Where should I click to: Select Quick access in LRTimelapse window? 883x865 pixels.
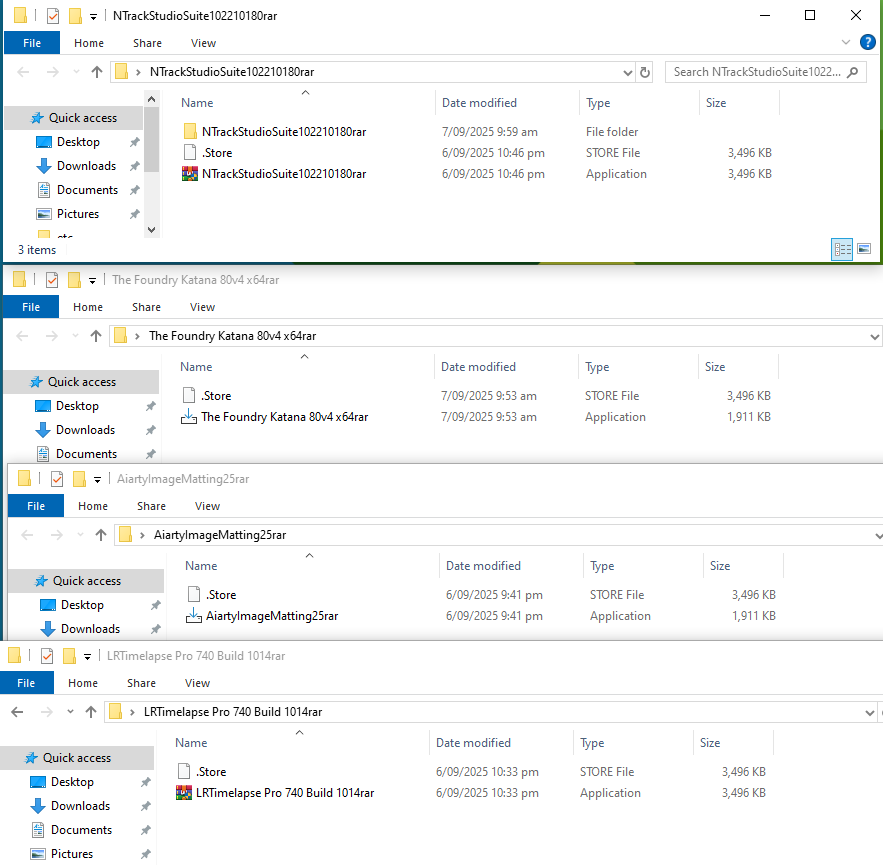[77, 758]
